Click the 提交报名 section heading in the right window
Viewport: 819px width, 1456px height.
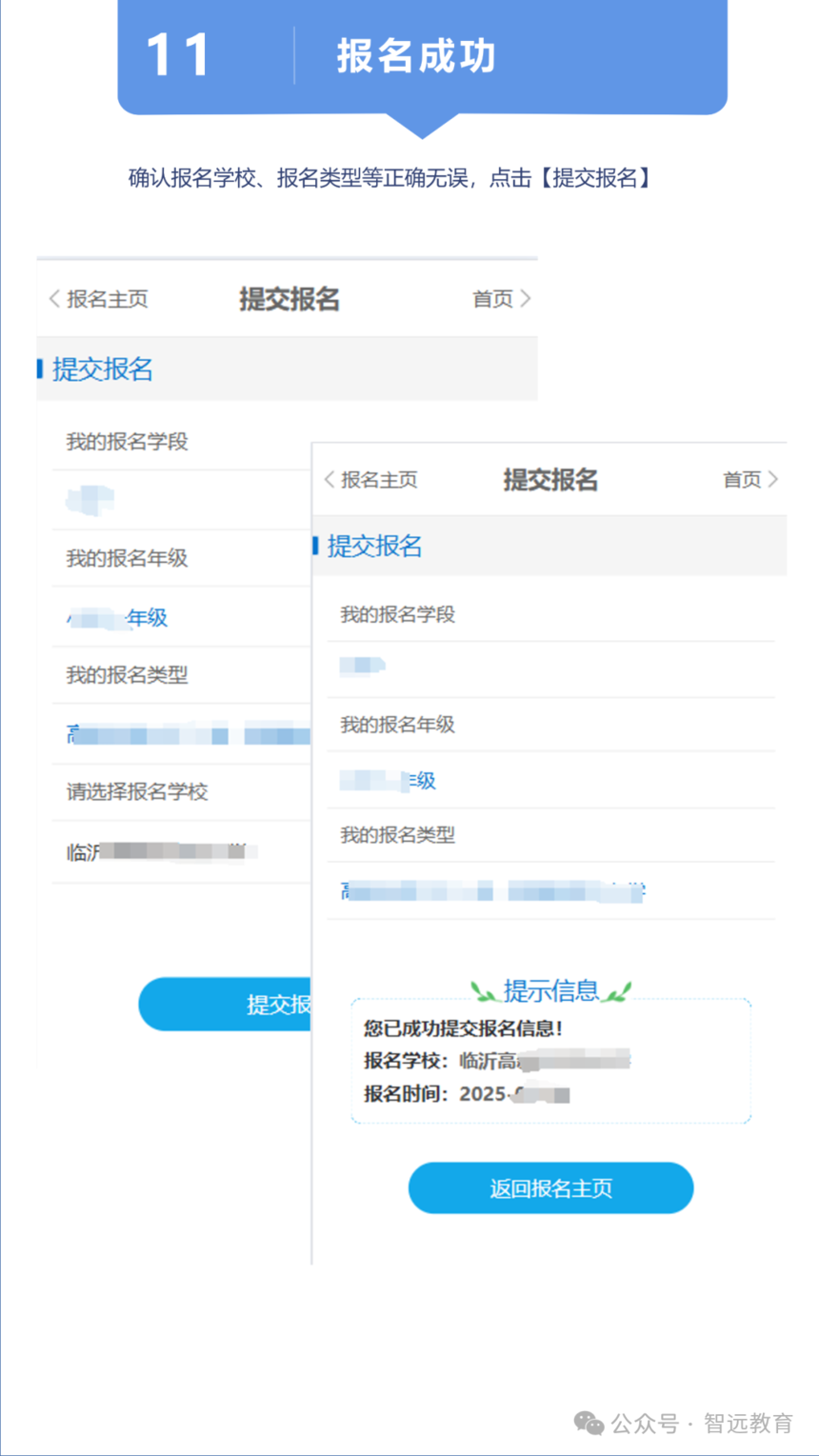click(375, 546)
